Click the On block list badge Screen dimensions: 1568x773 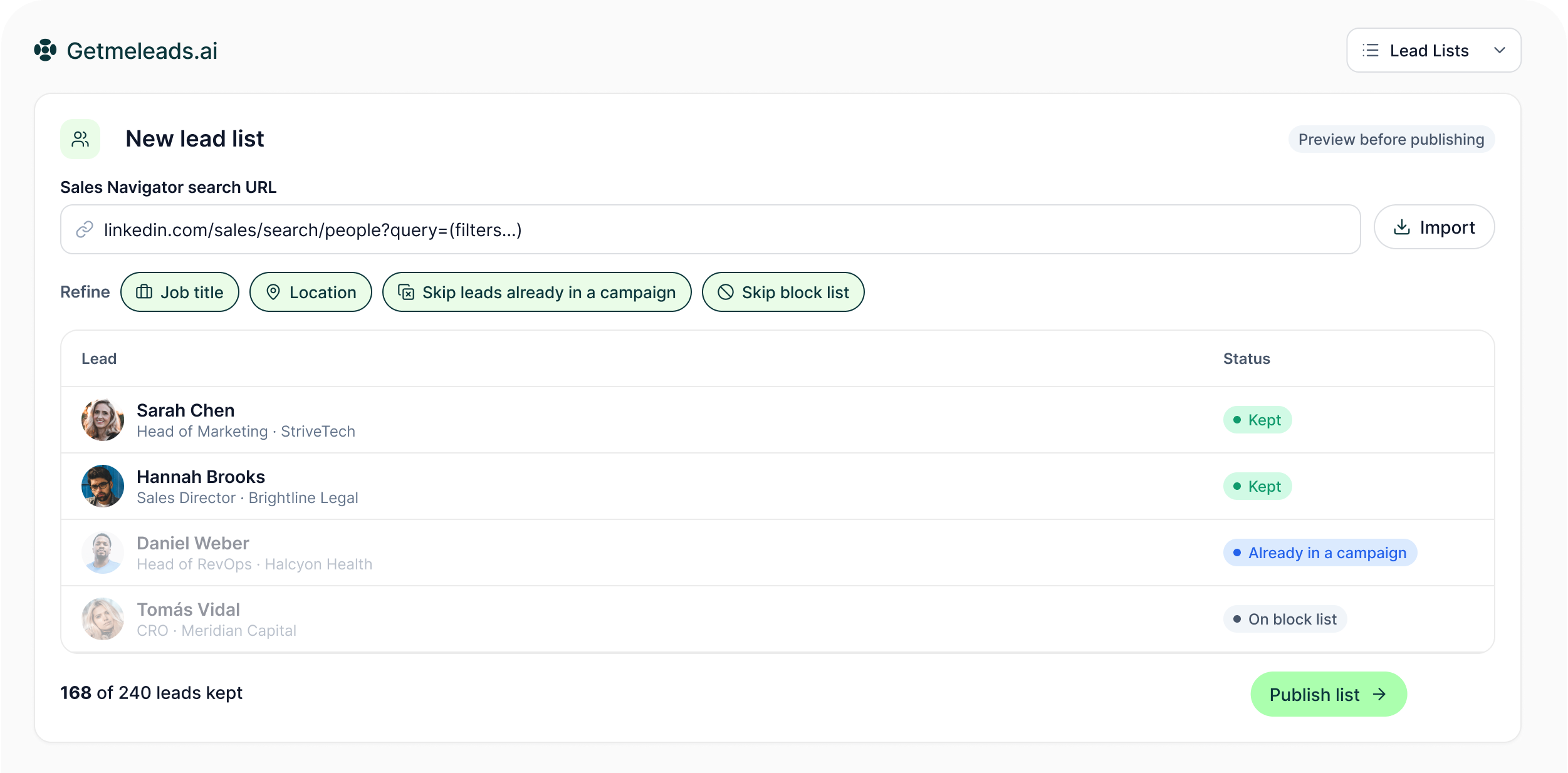point(1285,619)
